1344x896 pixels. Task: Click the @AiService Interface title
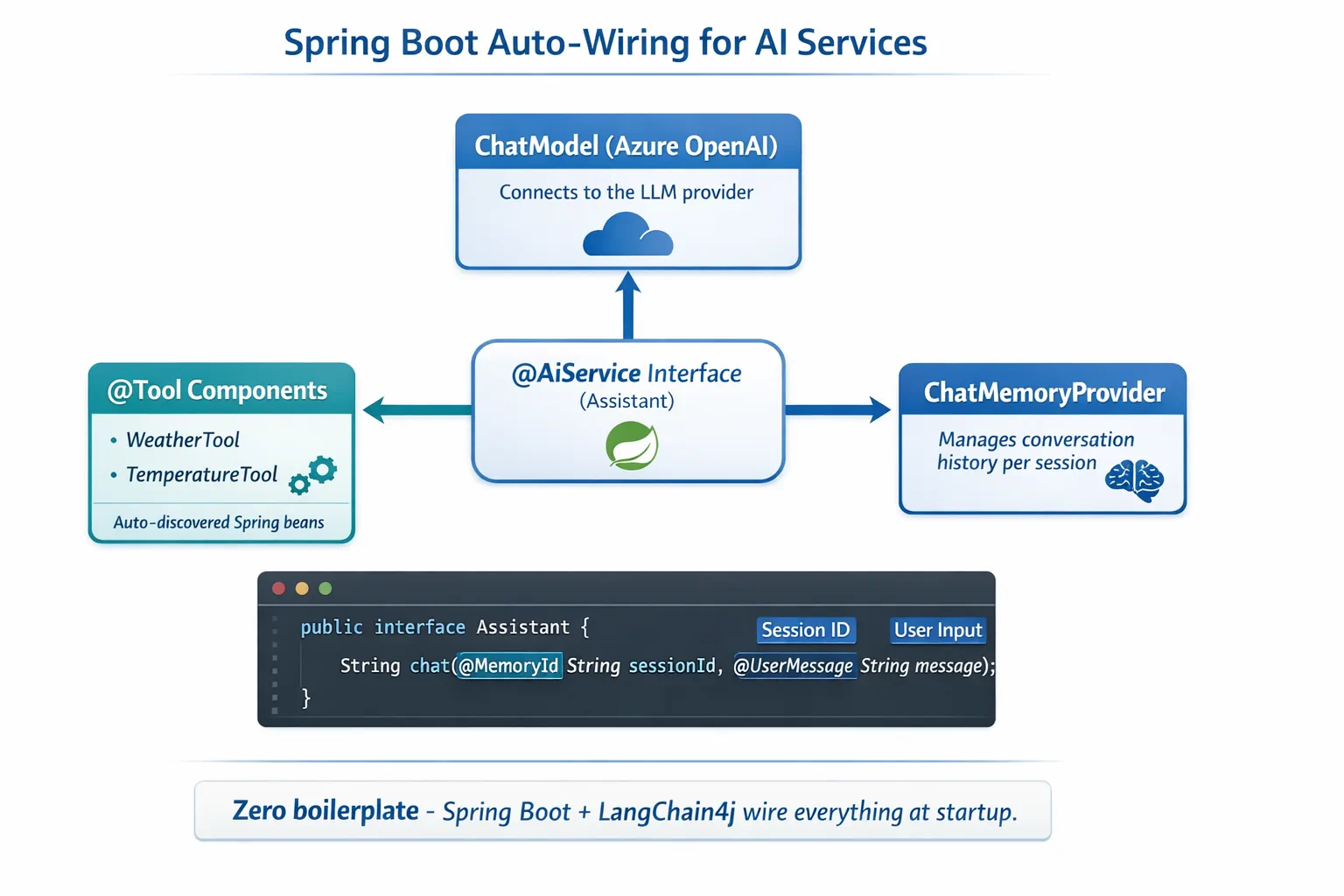click(x=626, y=374)
